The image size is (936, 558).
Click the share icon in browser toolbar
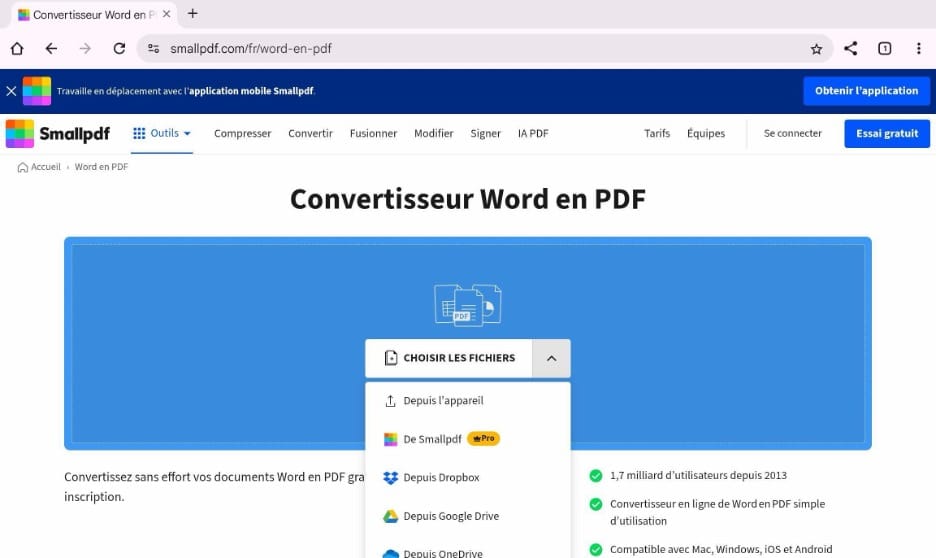pos(851,48)
